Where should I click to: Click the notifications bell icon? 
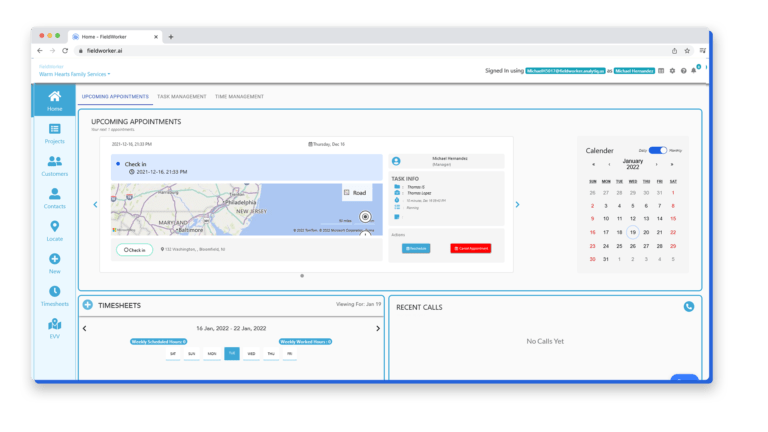[x=695, y=71]
